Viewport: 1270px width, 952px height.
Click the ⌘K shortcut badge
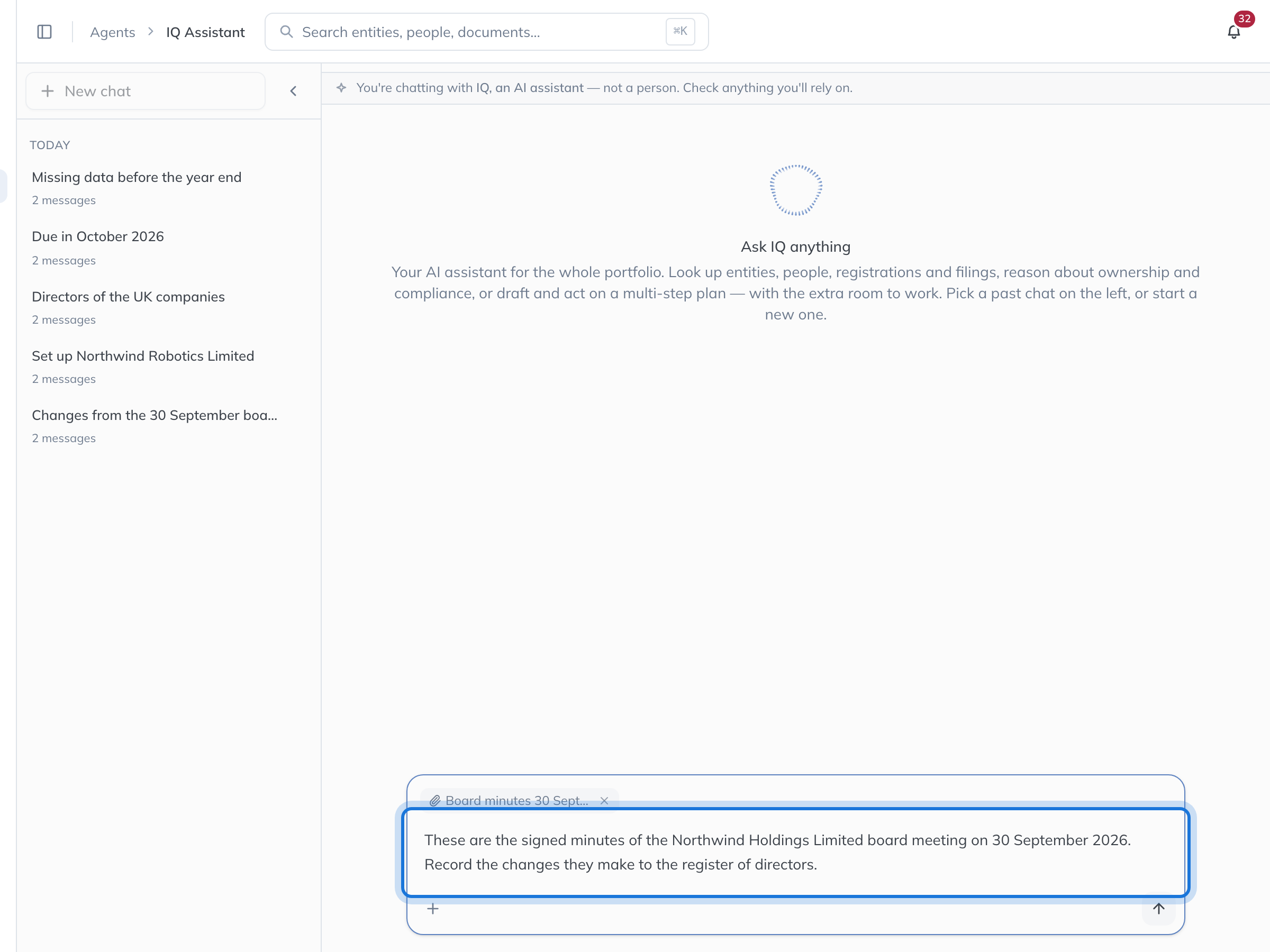[x=681, y=32]
